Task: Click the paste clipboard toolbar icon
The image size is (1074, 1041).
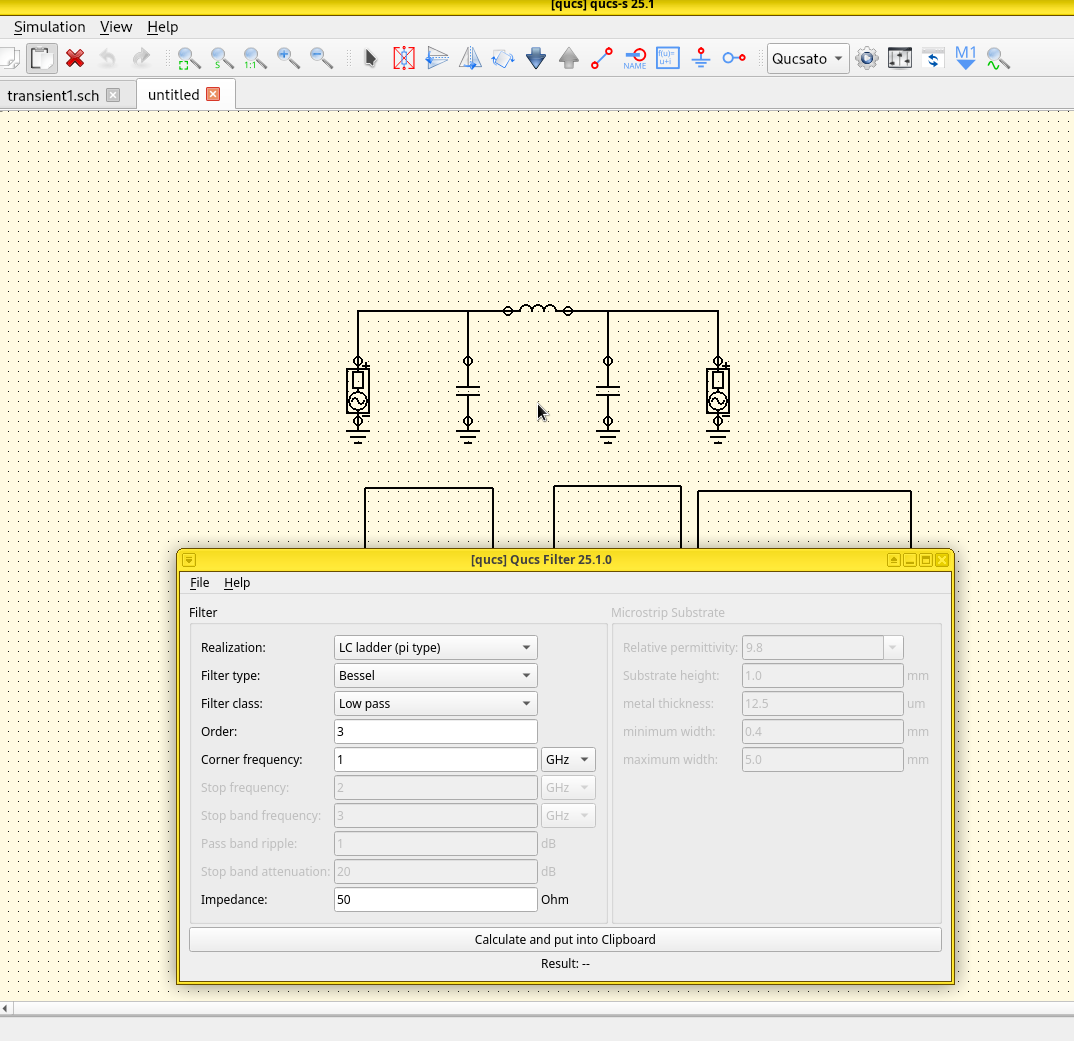Action: (41, 58)
